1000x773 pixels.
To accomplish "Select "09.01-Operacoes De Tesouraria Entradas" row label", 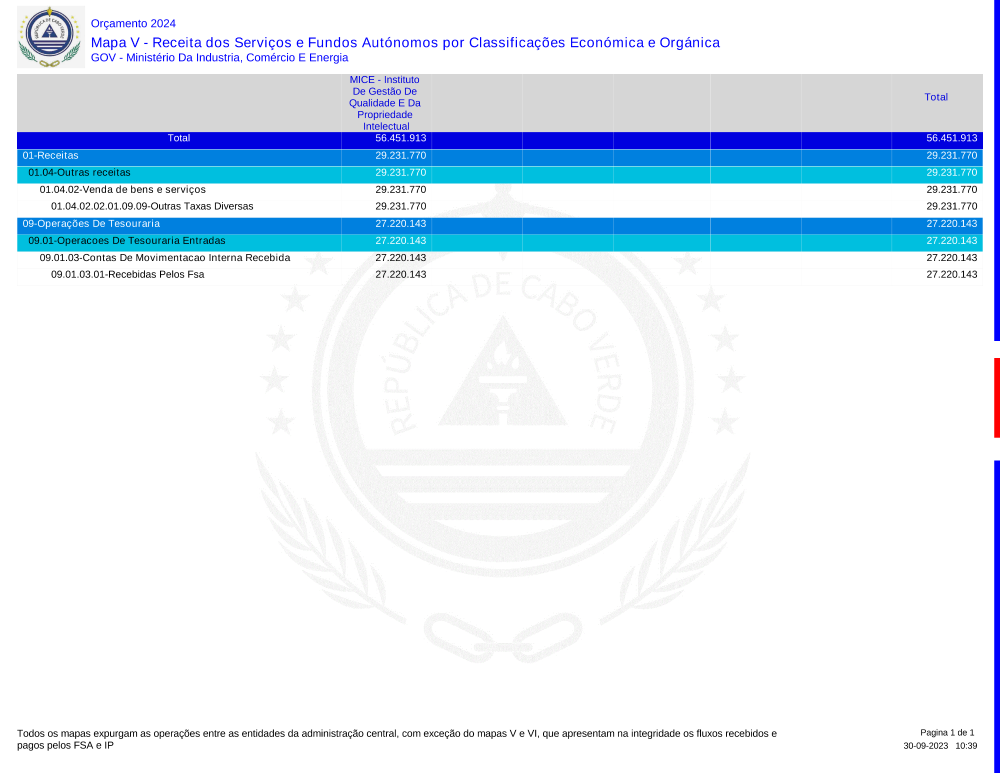I will 126,241.
